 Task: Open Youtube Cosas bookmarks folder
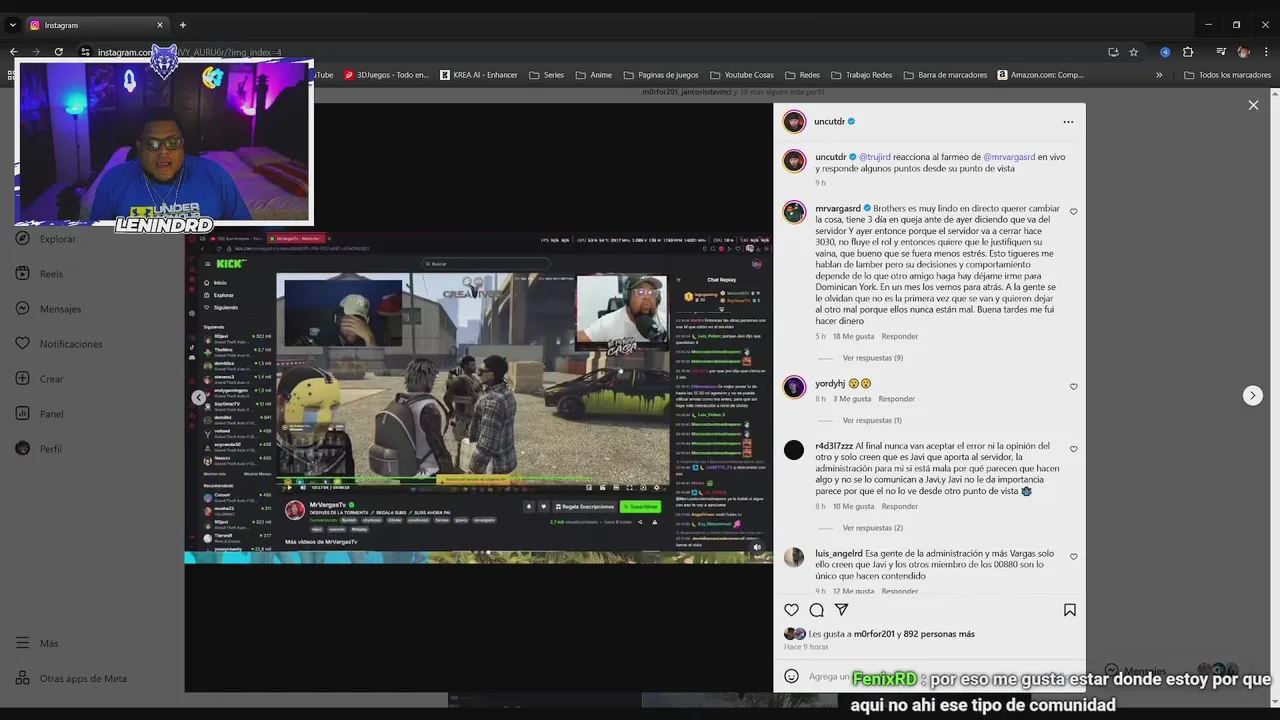tap(741, 75)
